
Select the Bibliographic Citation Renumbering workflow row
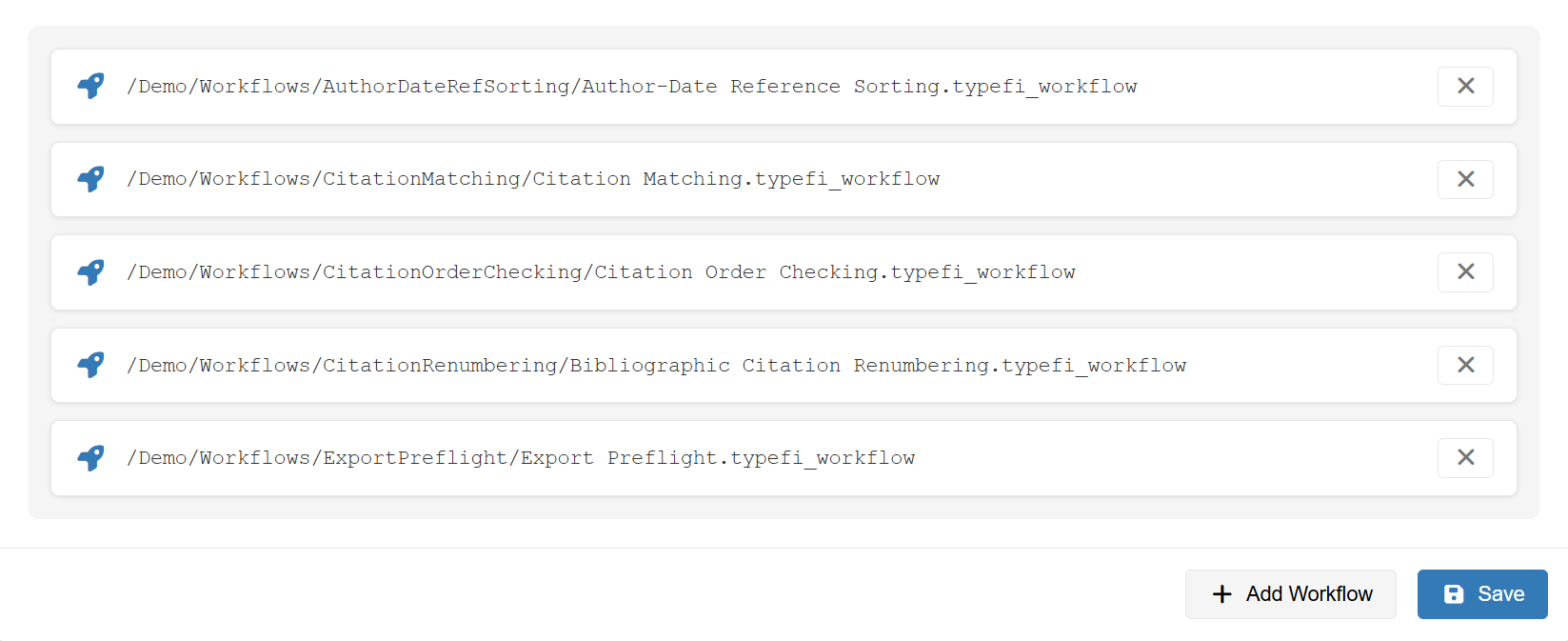pyautogui.click(x=656, y=365)
